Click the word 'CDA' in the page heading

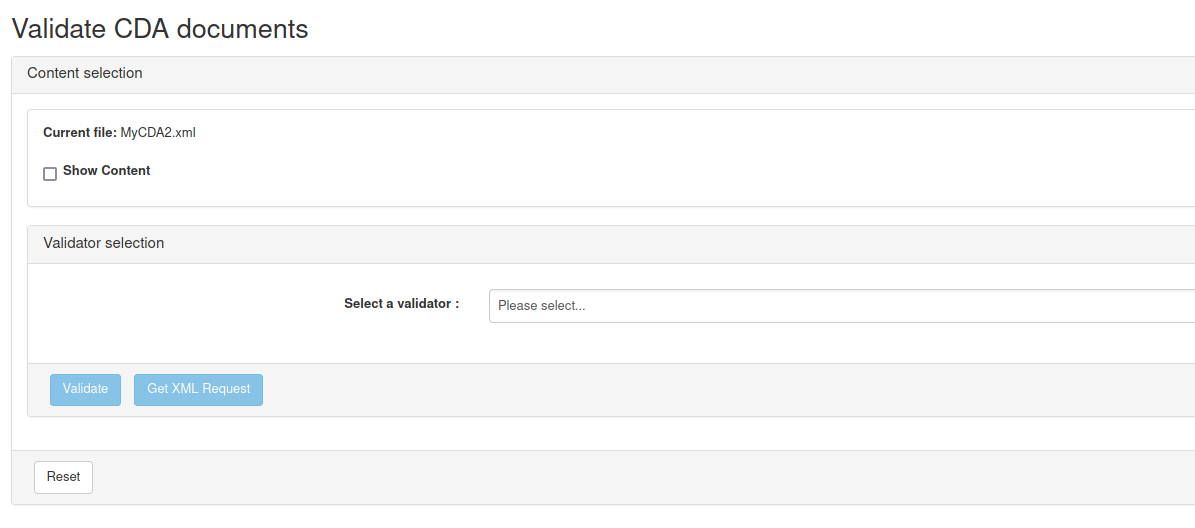tap(139, 29)
